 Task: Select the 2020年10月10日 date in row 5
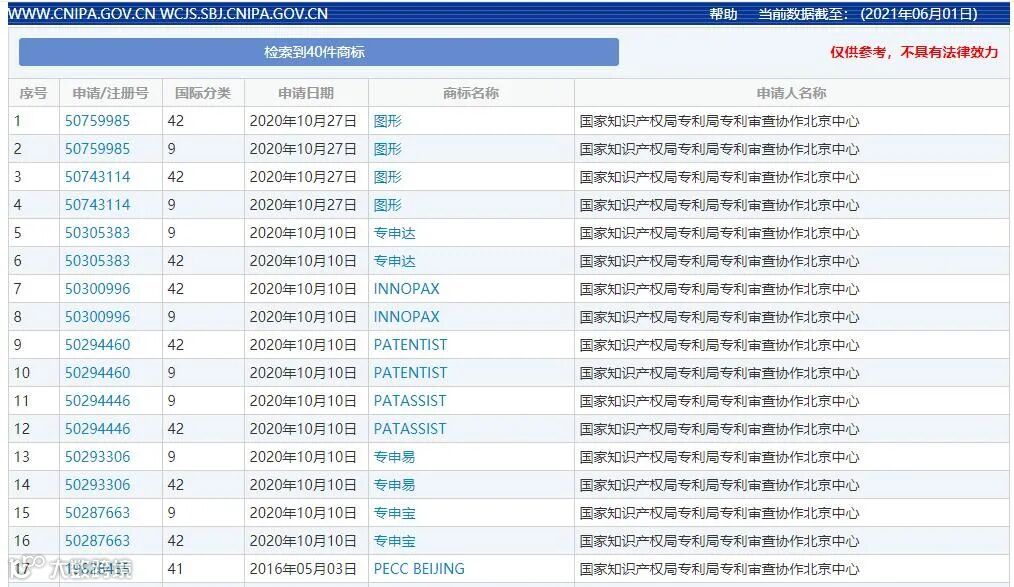pos(303,233)
